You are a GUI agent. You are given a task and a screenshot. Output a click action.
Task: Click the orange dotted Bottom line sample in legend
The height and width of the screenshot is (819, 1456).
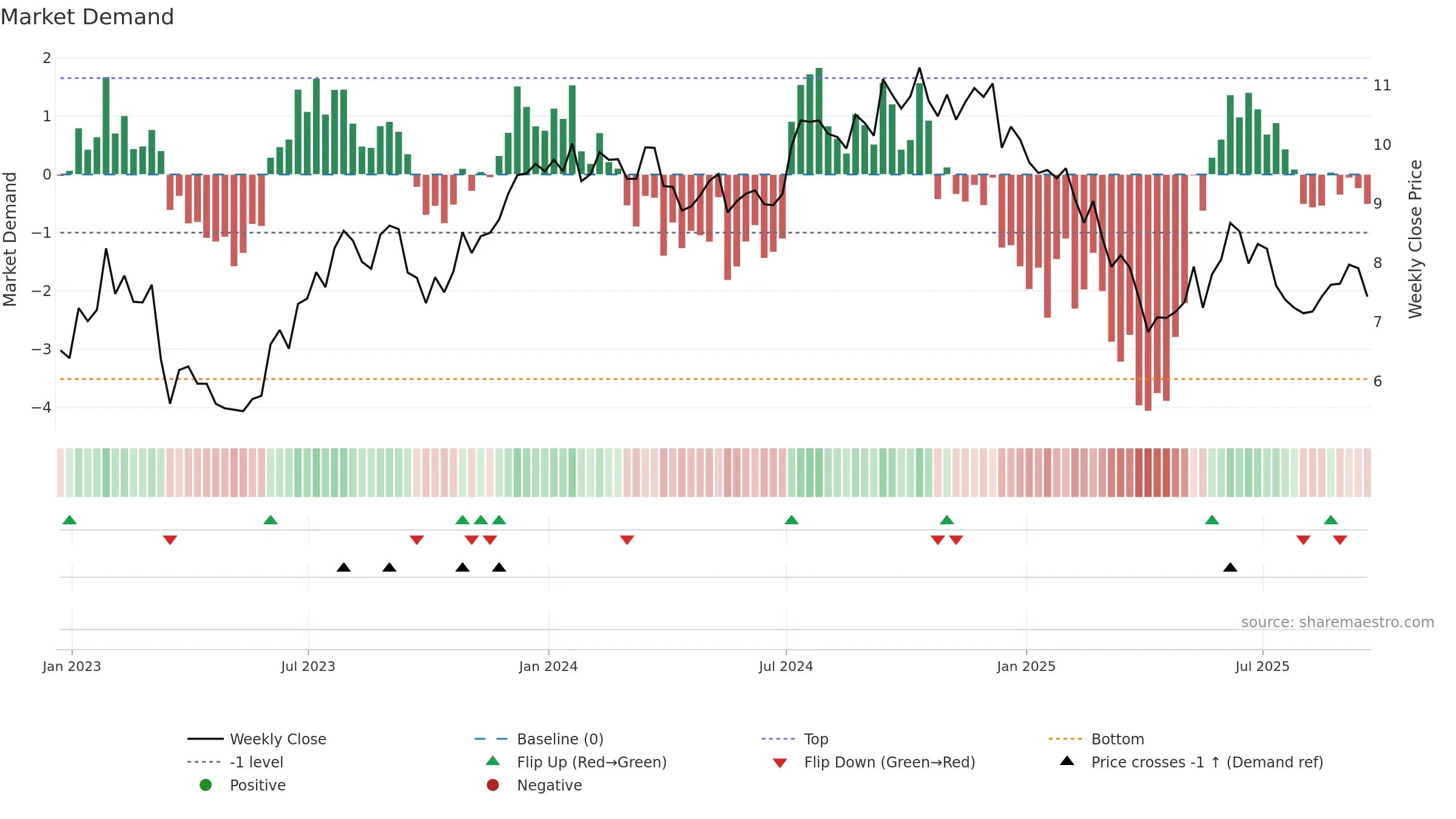click(x=1067, y=739)
